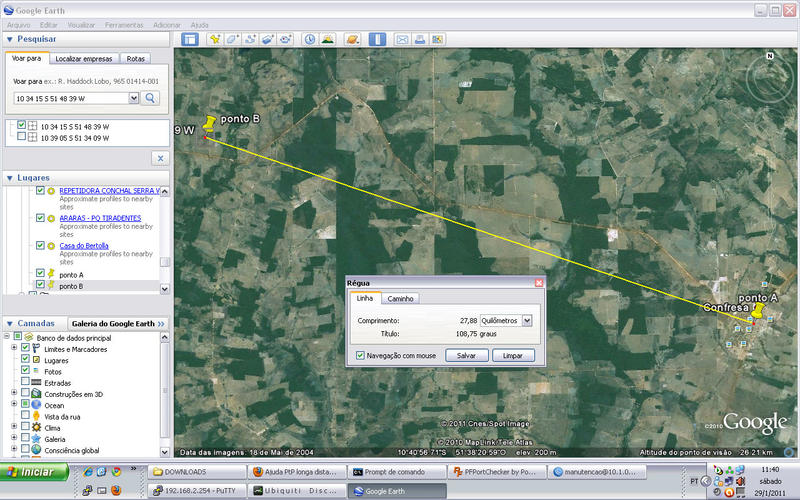
Task: Select the add polygon tool
Action: pyautogui.click(x=232, y=39)
